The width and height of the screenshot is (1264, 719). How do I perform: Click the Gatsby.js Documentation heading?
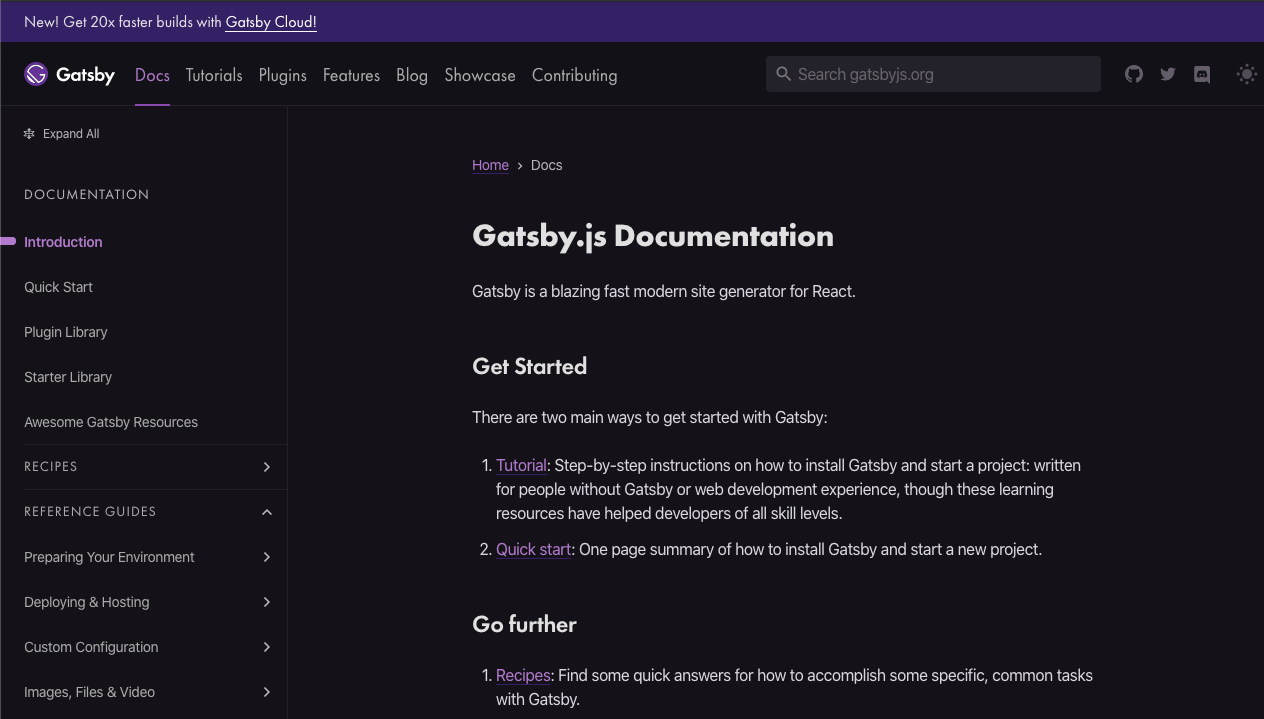click(x=653, y=236)
